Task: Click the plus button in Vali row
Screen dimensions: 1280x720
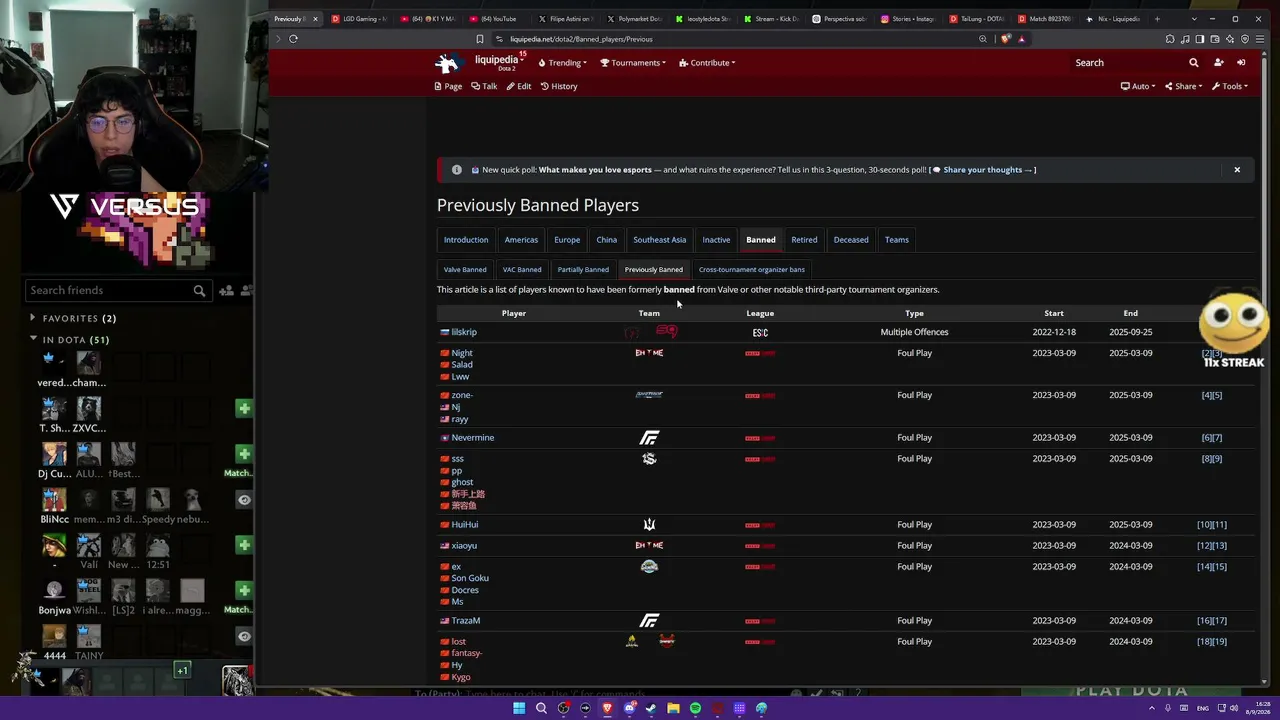Action: (x=244, y=545)
